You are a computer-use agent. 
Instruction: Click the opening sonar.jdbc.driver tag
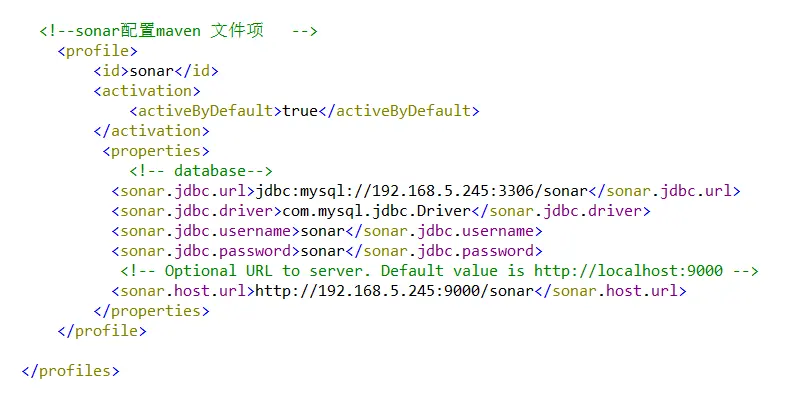(x=192, y=211)
